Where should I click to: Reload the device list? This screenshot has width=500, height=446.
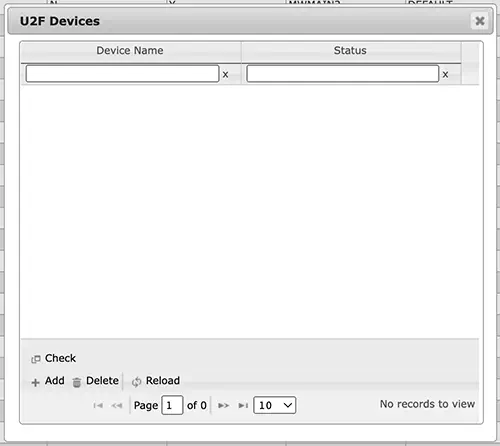(x=156, y=381)
